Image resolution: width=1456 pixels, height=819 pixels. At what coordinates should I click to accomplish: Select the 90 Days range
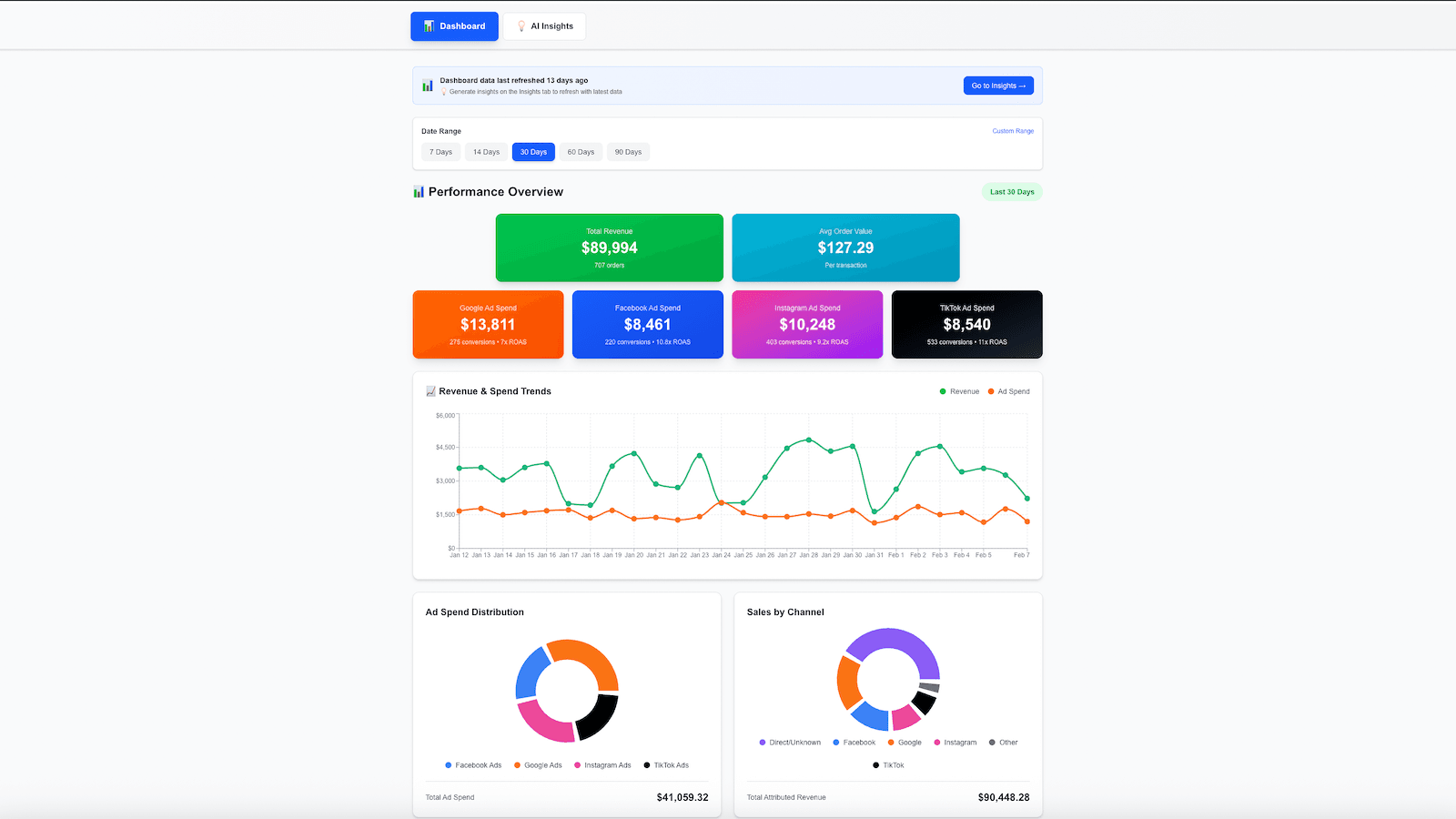point(628,152)
